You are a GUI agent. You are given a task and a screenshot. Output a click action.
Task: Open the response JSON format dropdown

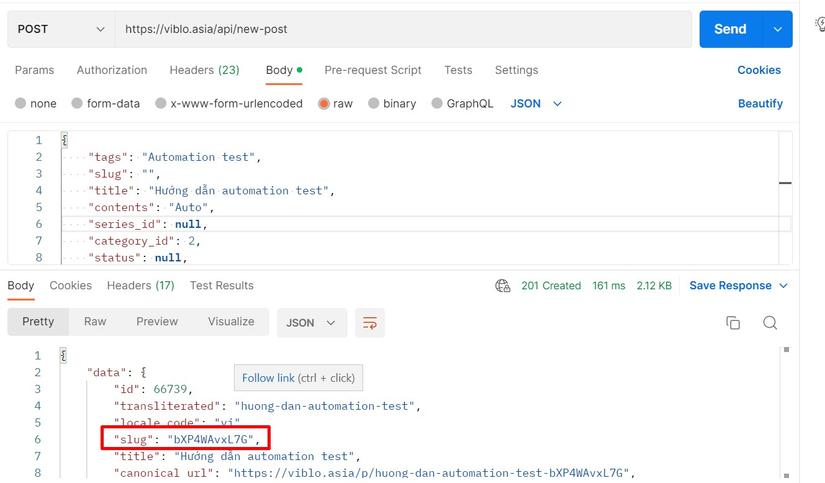coord(311,323)
